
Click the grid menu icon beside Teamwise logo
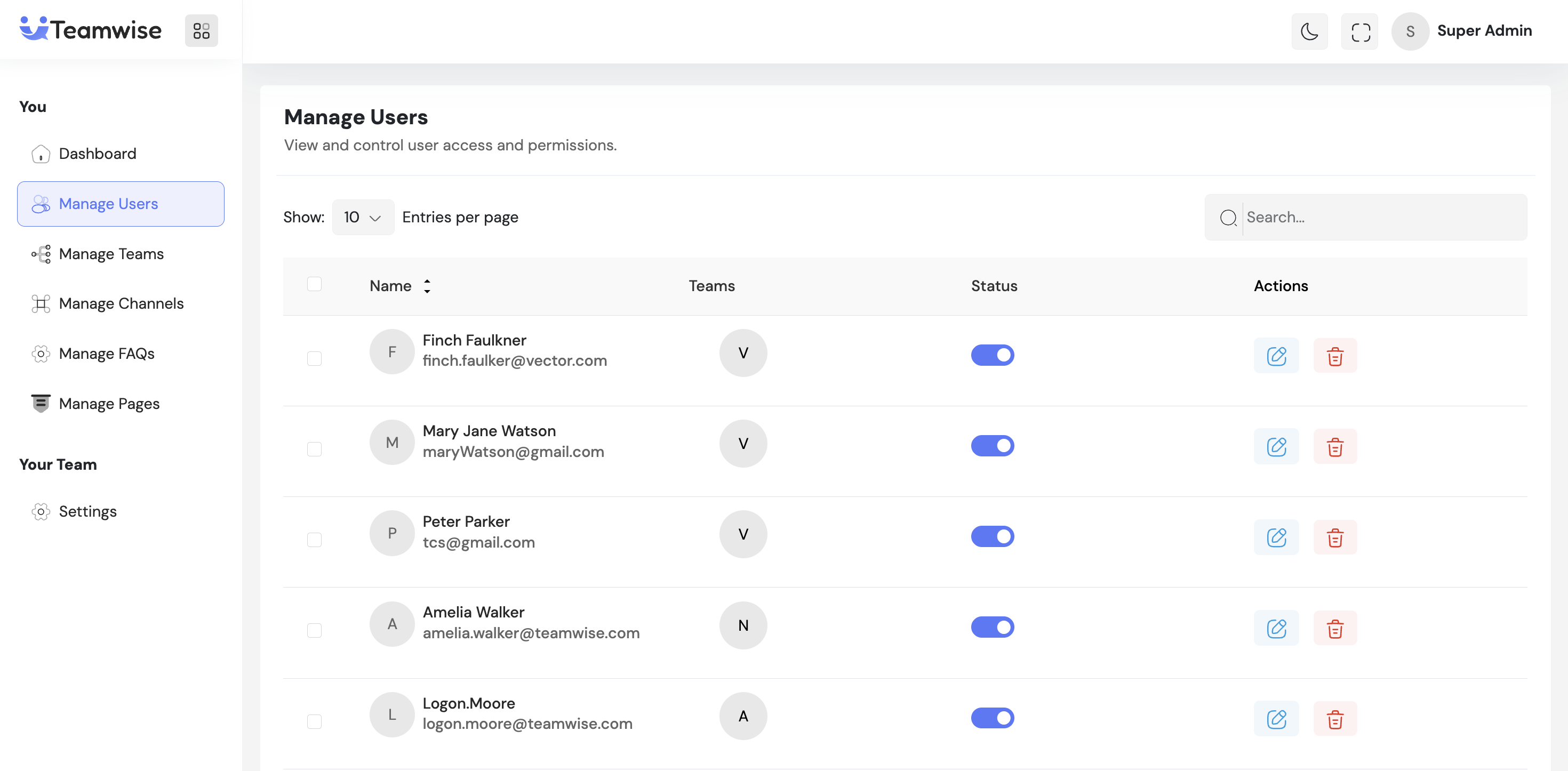202,30
